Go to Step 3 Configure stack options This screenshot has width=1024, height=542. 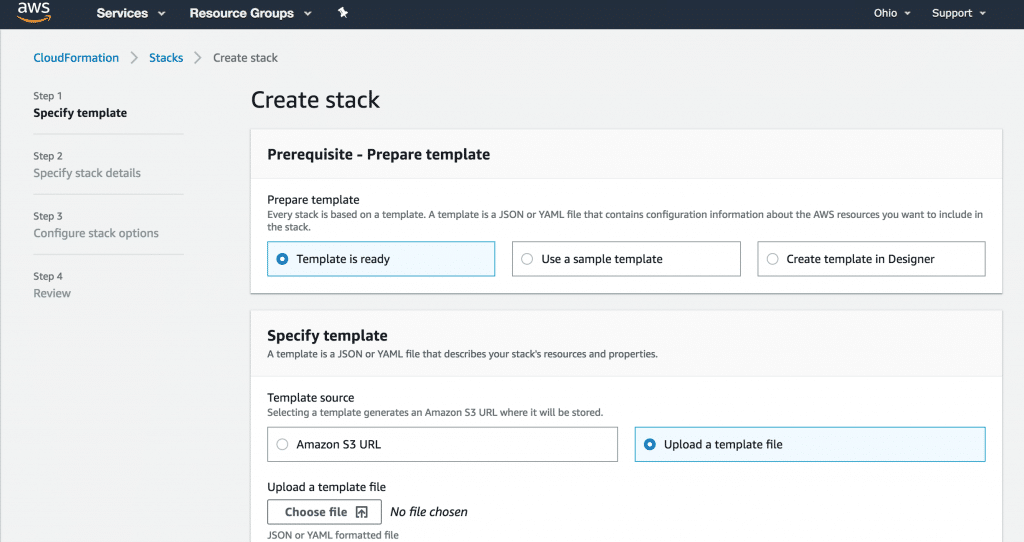tap(96, 233)
